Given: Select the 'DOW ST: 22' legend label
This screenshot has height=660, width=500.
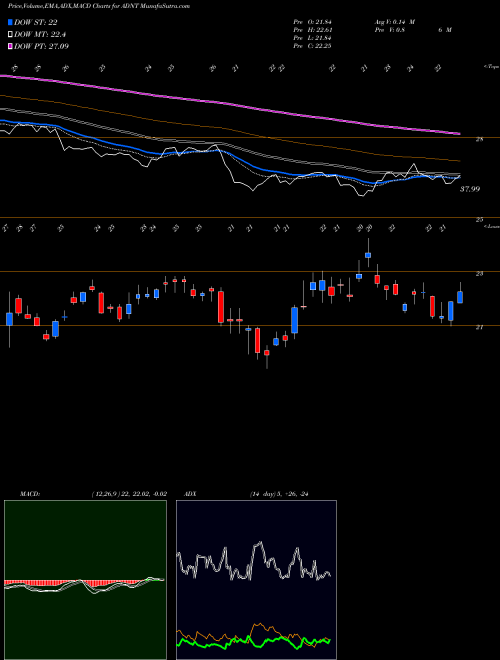Looking at the screenshot, I should [x=36, y=22].
